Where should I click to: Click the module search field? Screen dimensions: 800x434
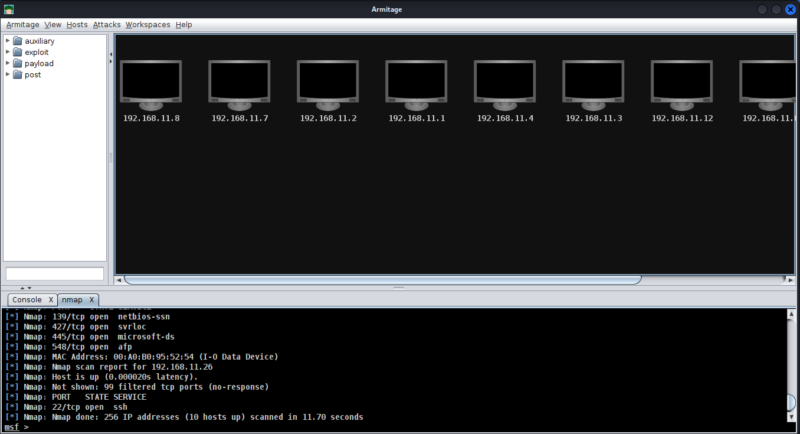55,274
